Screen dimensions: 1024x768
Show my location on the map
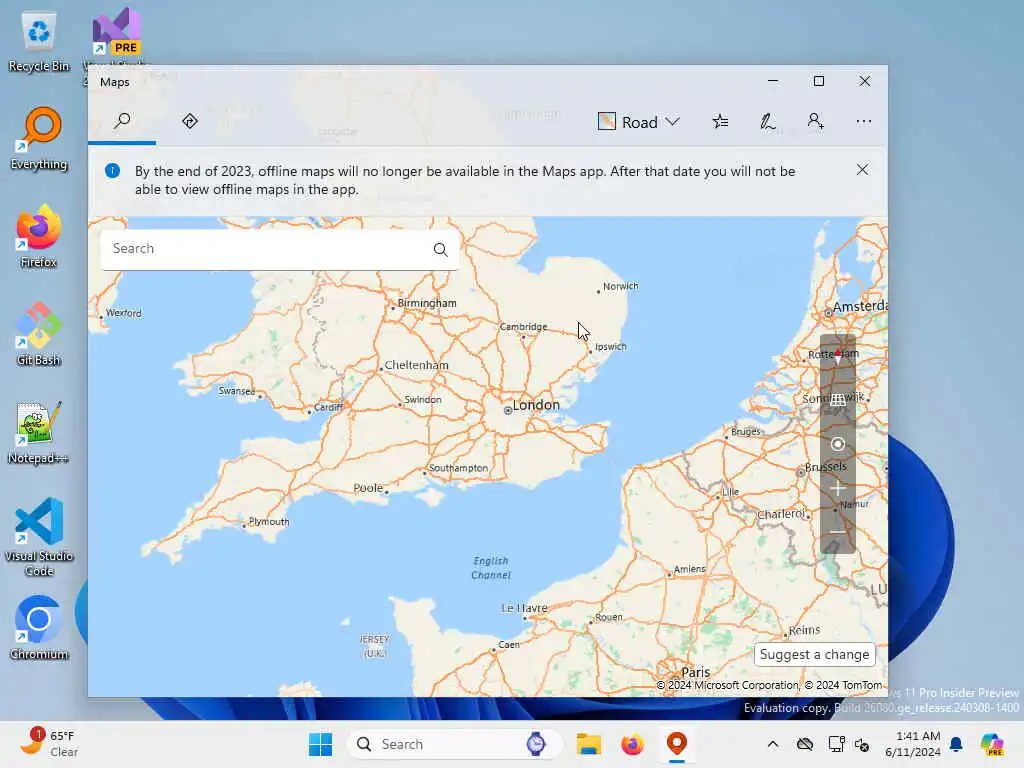click(838, 445)
